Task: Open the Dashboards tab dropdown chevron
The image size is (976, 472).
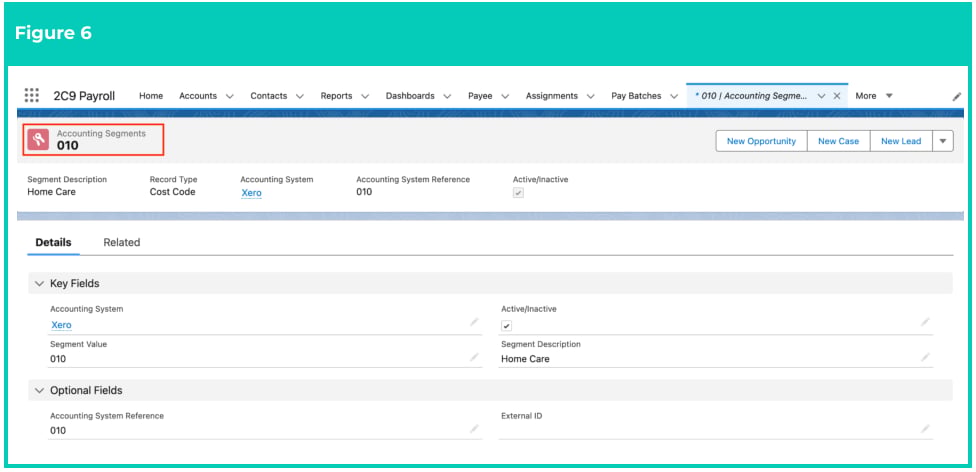Action: tap(448, 97)
